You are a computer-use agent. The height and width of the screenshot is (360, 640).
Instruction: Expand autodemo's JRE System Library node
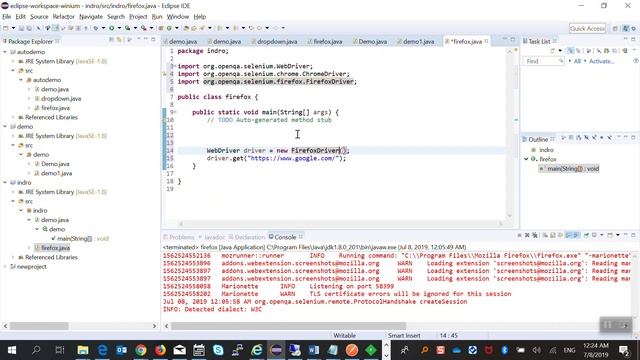click(13, 62)
